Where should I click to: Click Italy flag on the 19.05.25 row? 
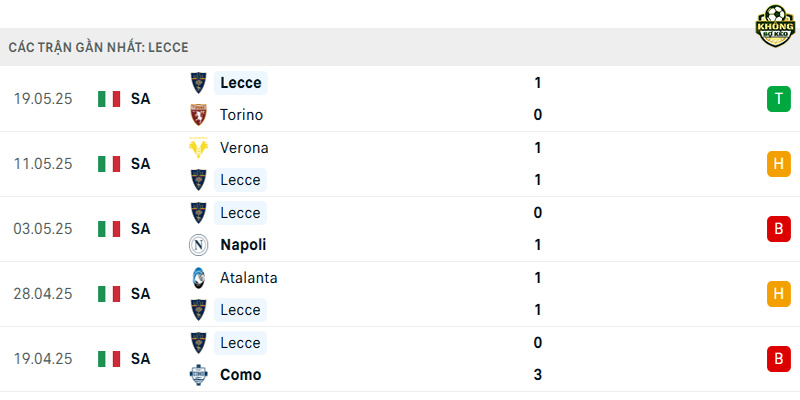tap(109, 99)
